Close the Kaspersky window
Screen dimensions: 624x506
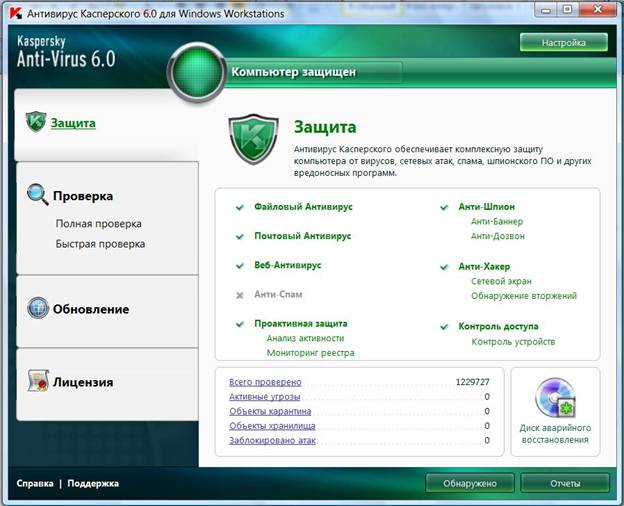(598, 10)
